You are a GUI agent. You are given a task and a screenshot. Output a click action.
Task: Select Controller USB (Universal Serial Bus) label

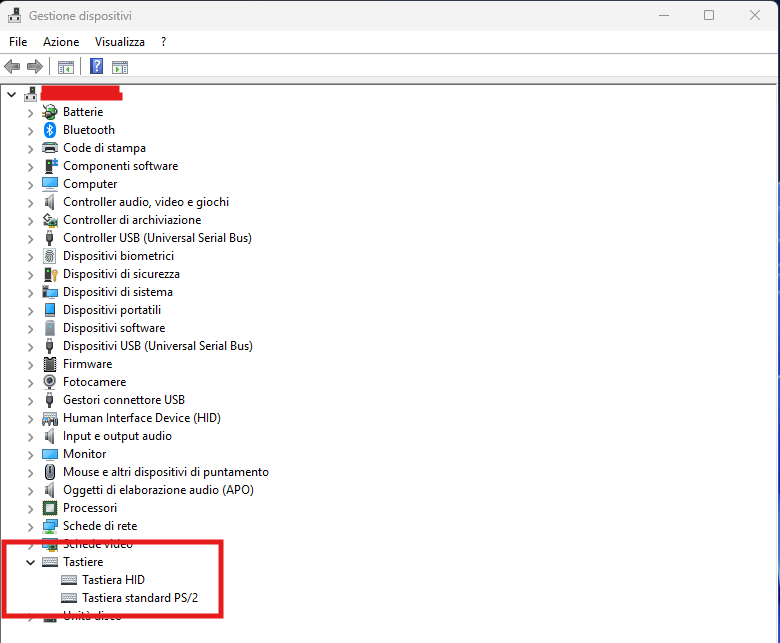[157, 238]
